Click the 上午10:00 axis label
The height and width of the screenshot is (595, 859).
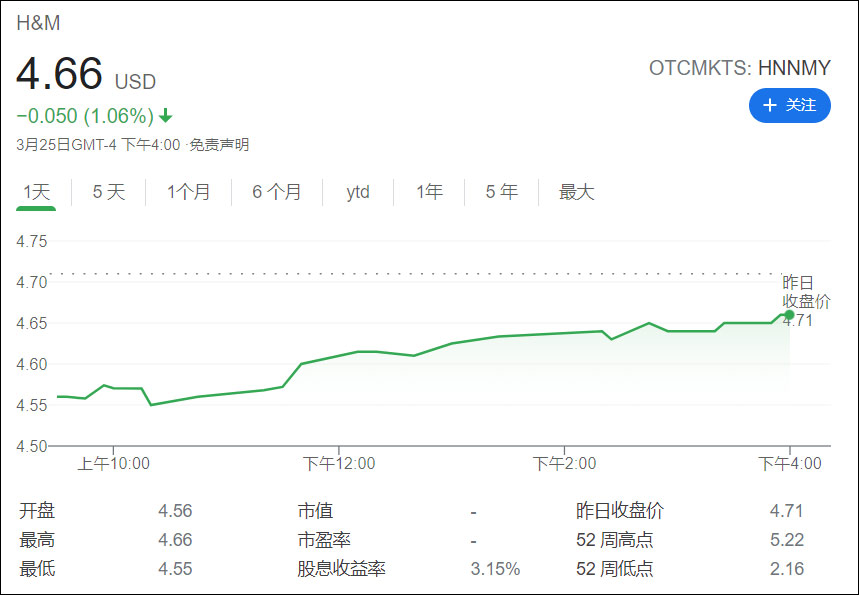coord(113,464)
